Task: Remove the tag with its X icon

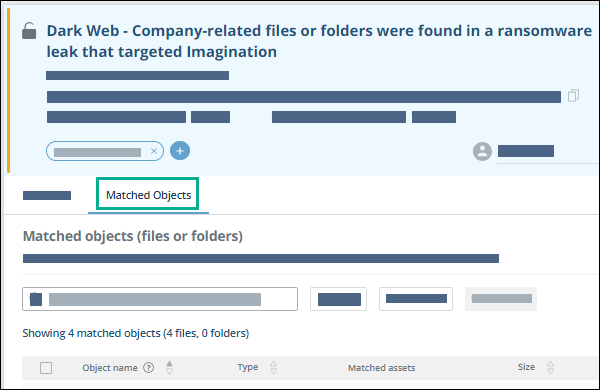Action: (x=154, y=151)
